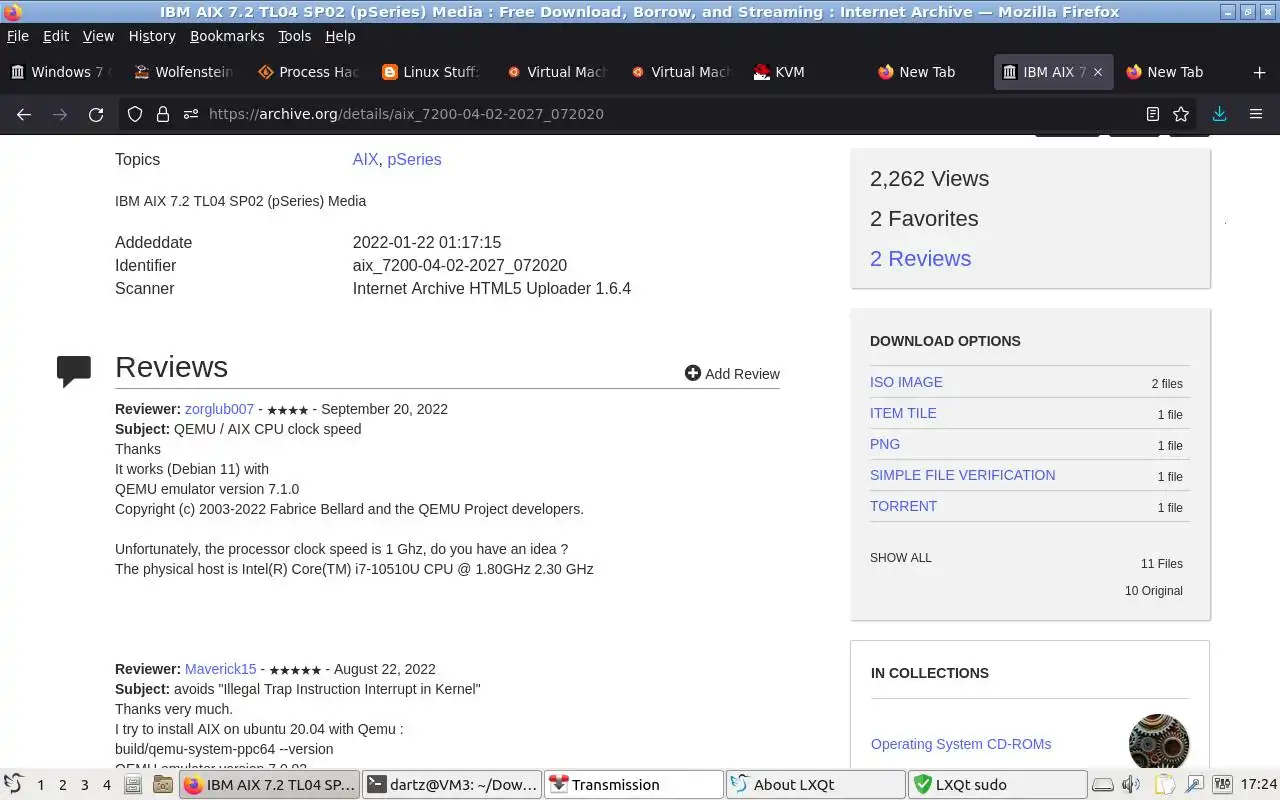Image resolution: width=1280 pixels, height=800 pixels.
Task: Open Operating System CD-ROMs collection
Action: 961,744
